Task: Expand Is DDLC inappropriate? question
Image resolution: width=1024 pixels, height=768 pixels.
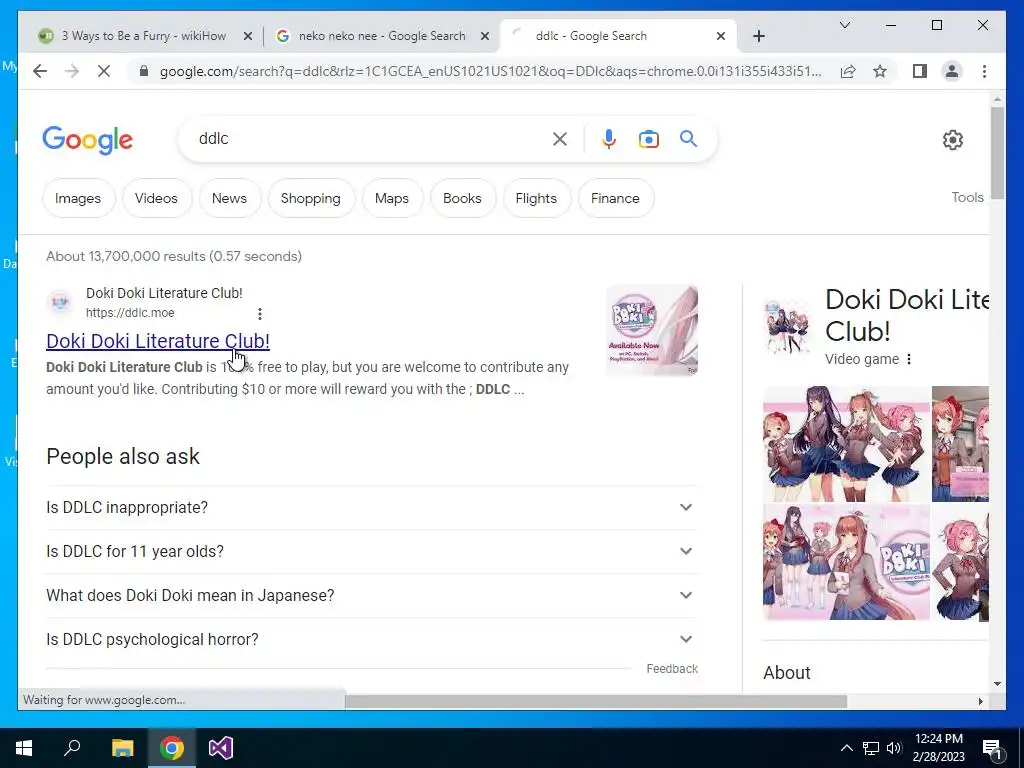Action: (372, 507)
